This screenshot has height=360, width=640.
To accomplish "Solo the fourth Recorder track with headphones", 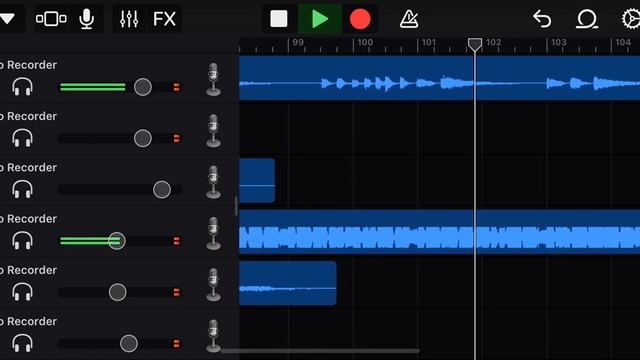I will (22, 240).
